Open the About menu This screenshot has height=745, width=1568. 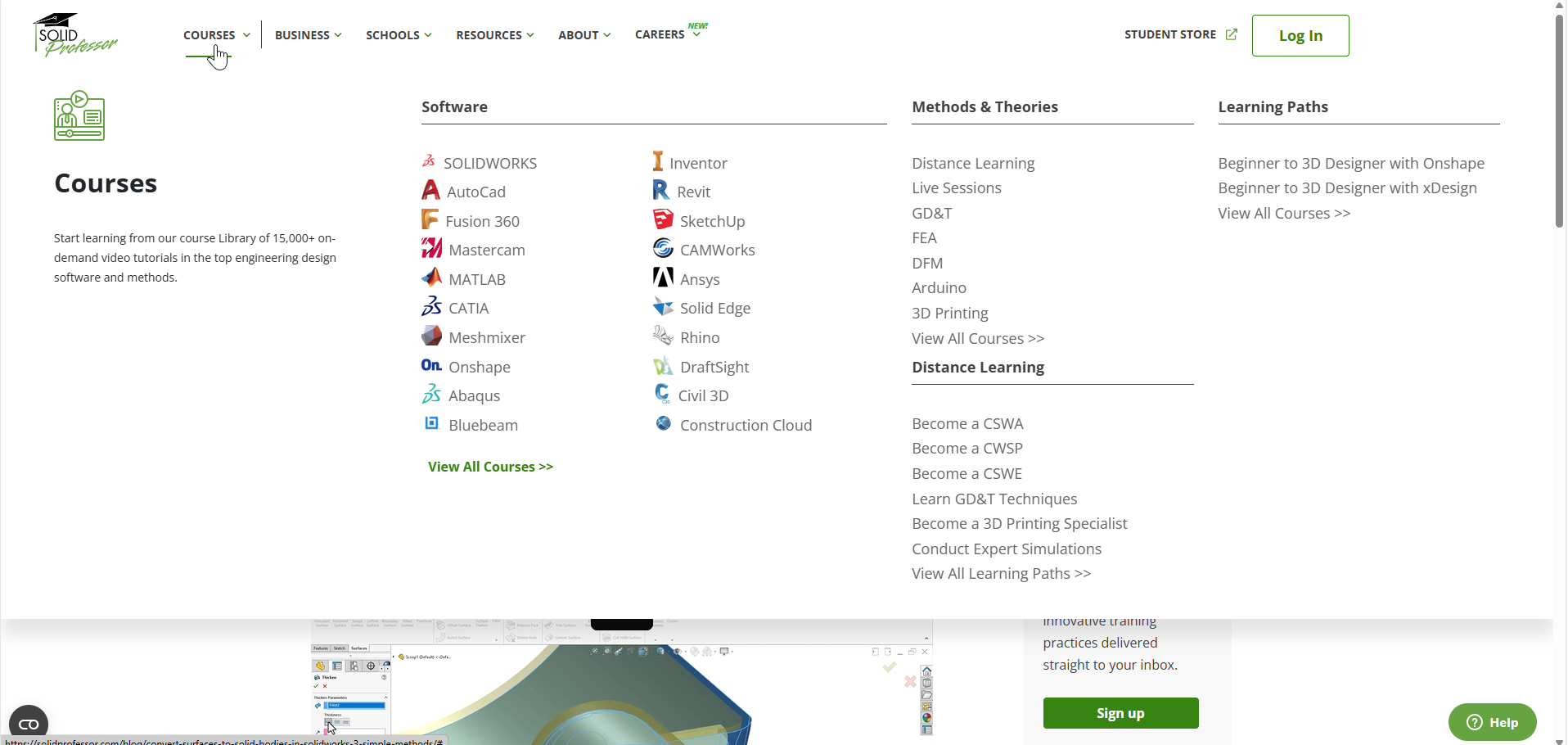click(x=583, y=35)
